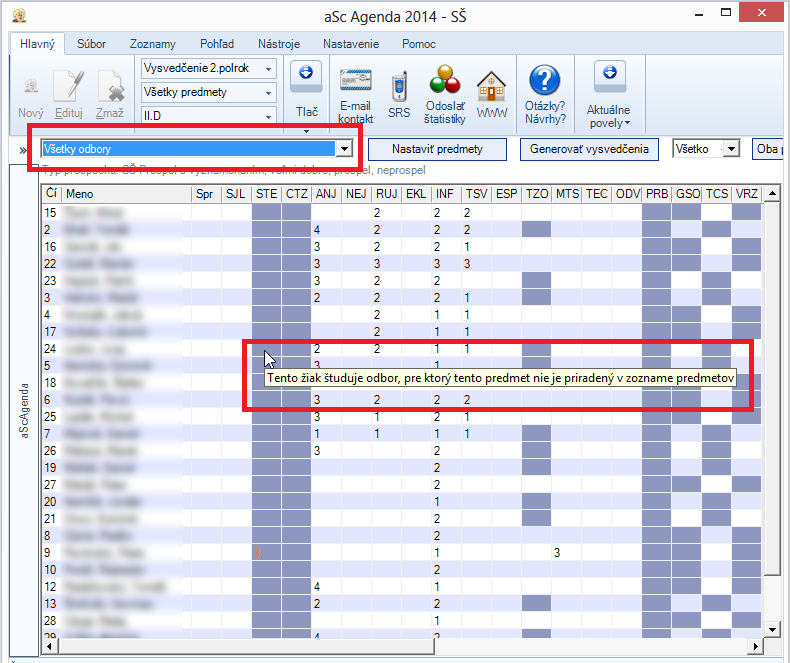
Task: Click the horizontal scrollbar thumb
Action: (245, 646)
